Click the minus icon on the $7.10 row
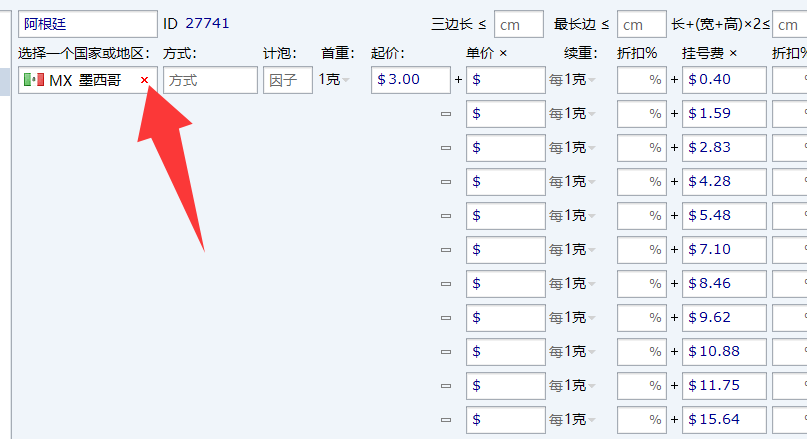 tap(446, 250)
